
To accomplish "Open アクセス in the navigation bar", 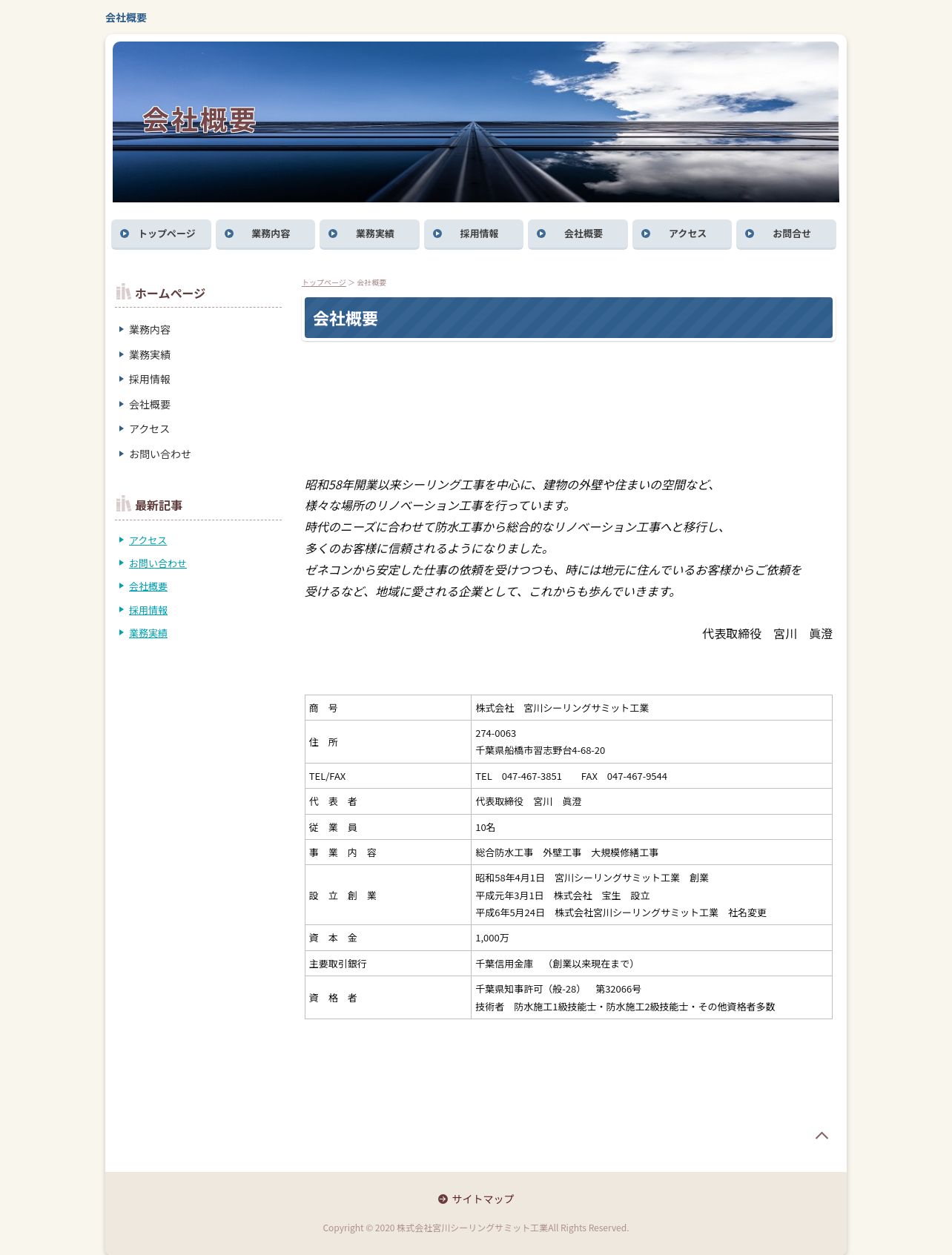I will coord(682,234).
